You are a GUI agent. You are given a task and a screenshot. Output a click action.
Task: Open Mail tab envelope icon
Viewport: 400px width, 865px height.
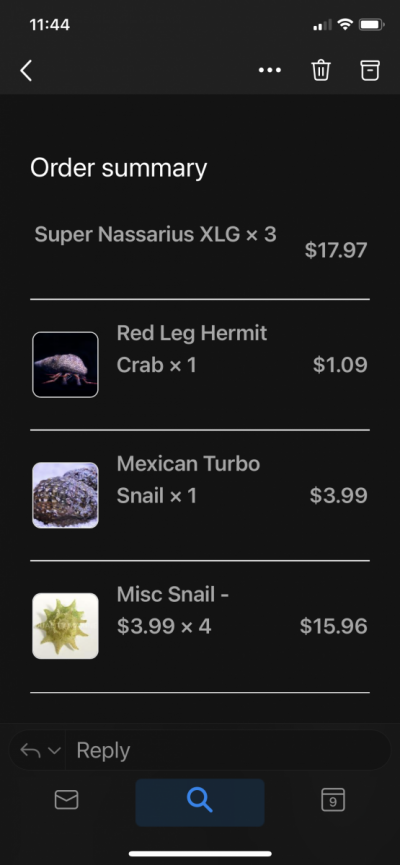coord(66,799)
